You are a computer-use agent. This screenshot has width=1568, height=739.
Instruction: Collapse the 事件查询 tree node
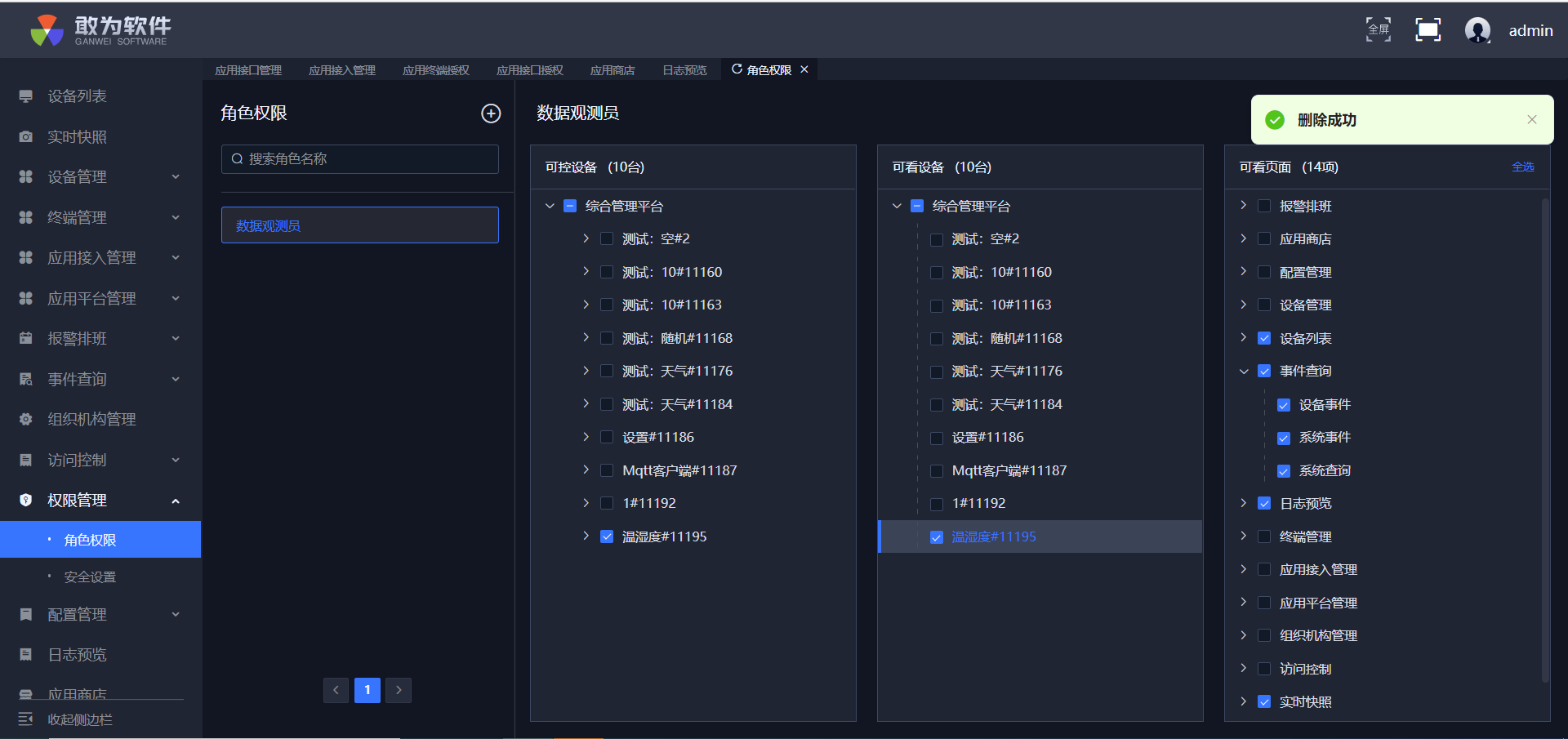1244,372
